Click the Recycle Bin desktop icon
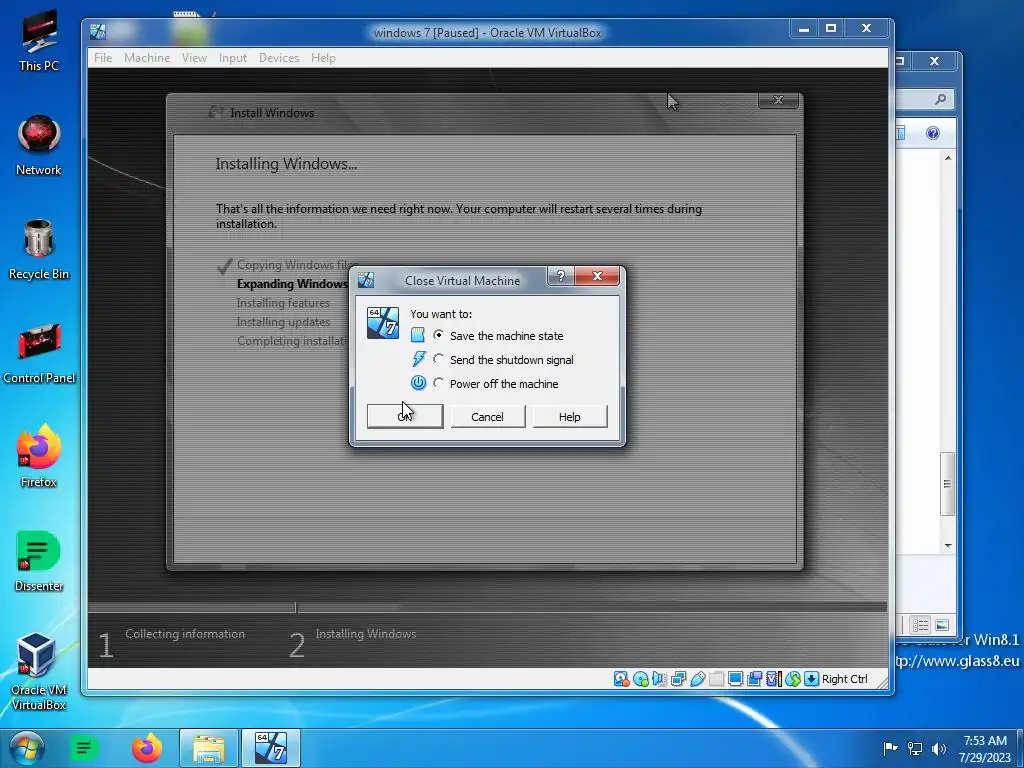The image size is (1024, 768). point(39,249)
